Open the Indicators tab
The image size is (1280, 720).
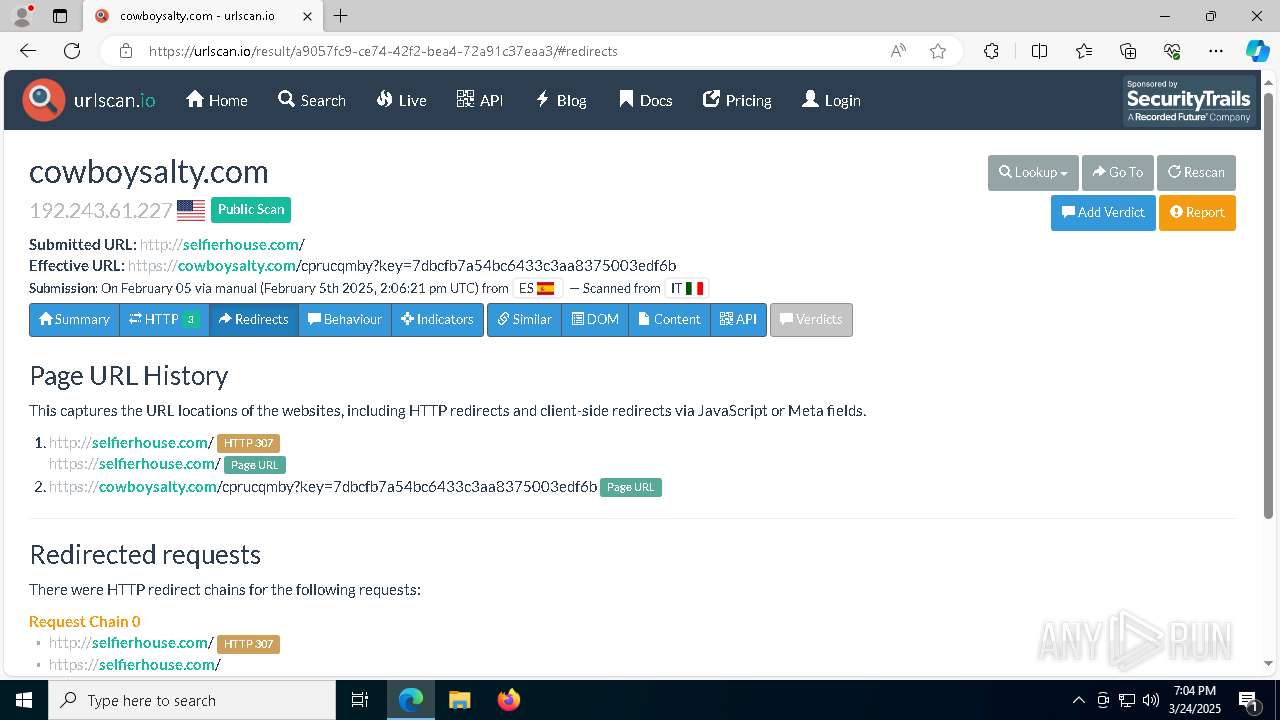437,319
